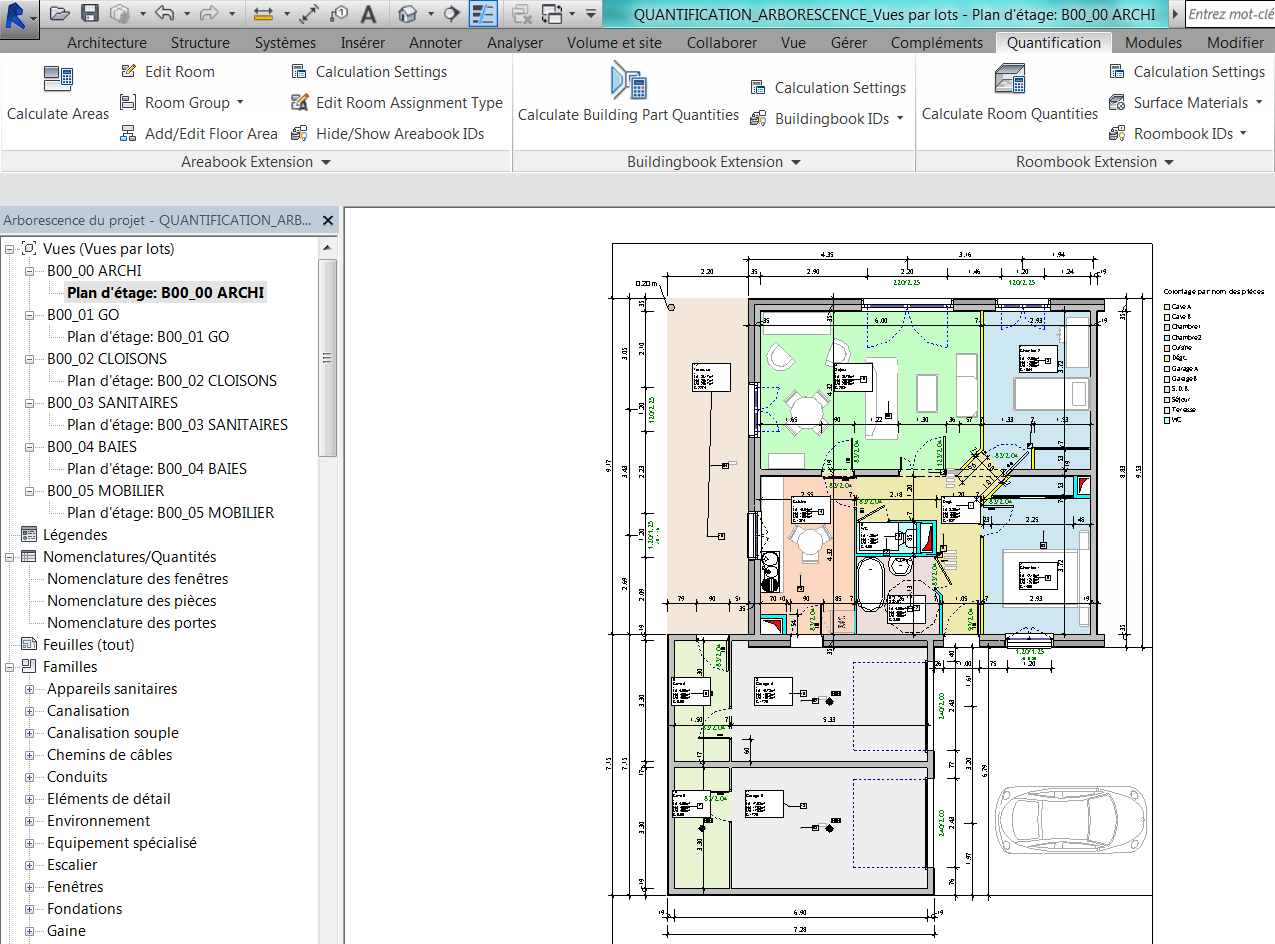Open the Revit application menu button
Image resolution: width=1275 pixels, height=944 pixels.
tap(20, 18)
